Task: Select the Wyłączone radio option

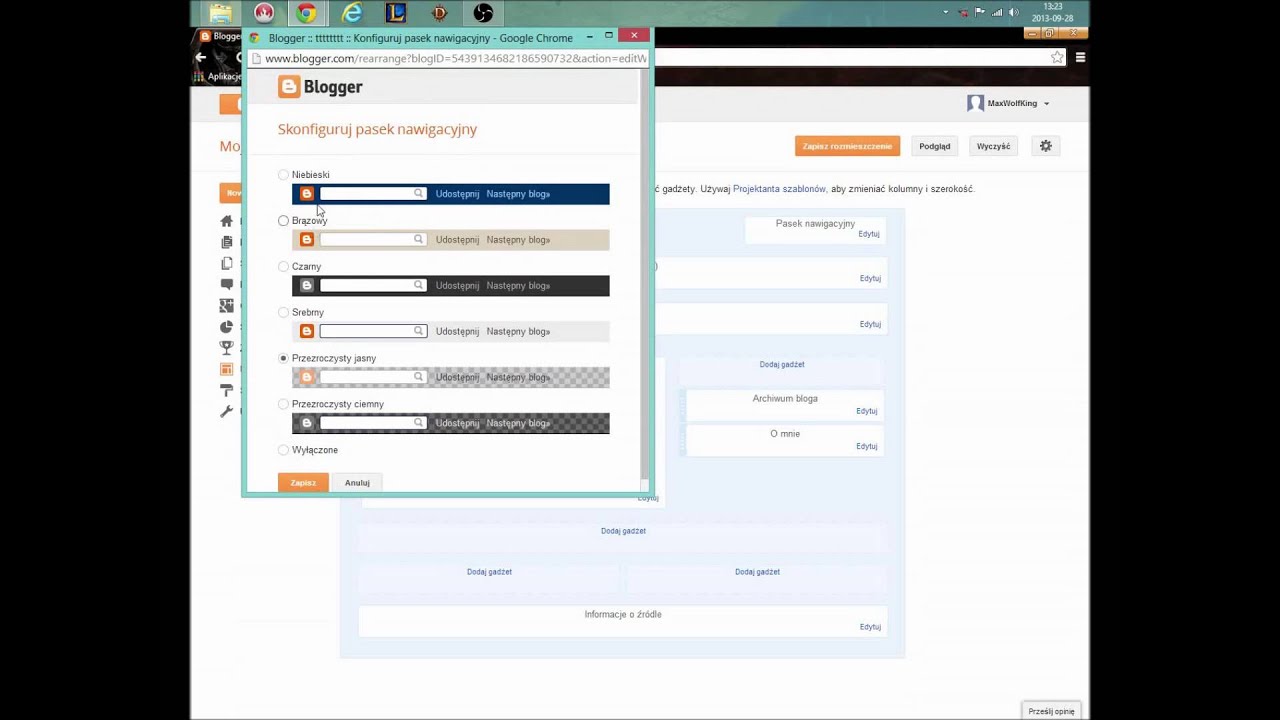Action: 283,450
